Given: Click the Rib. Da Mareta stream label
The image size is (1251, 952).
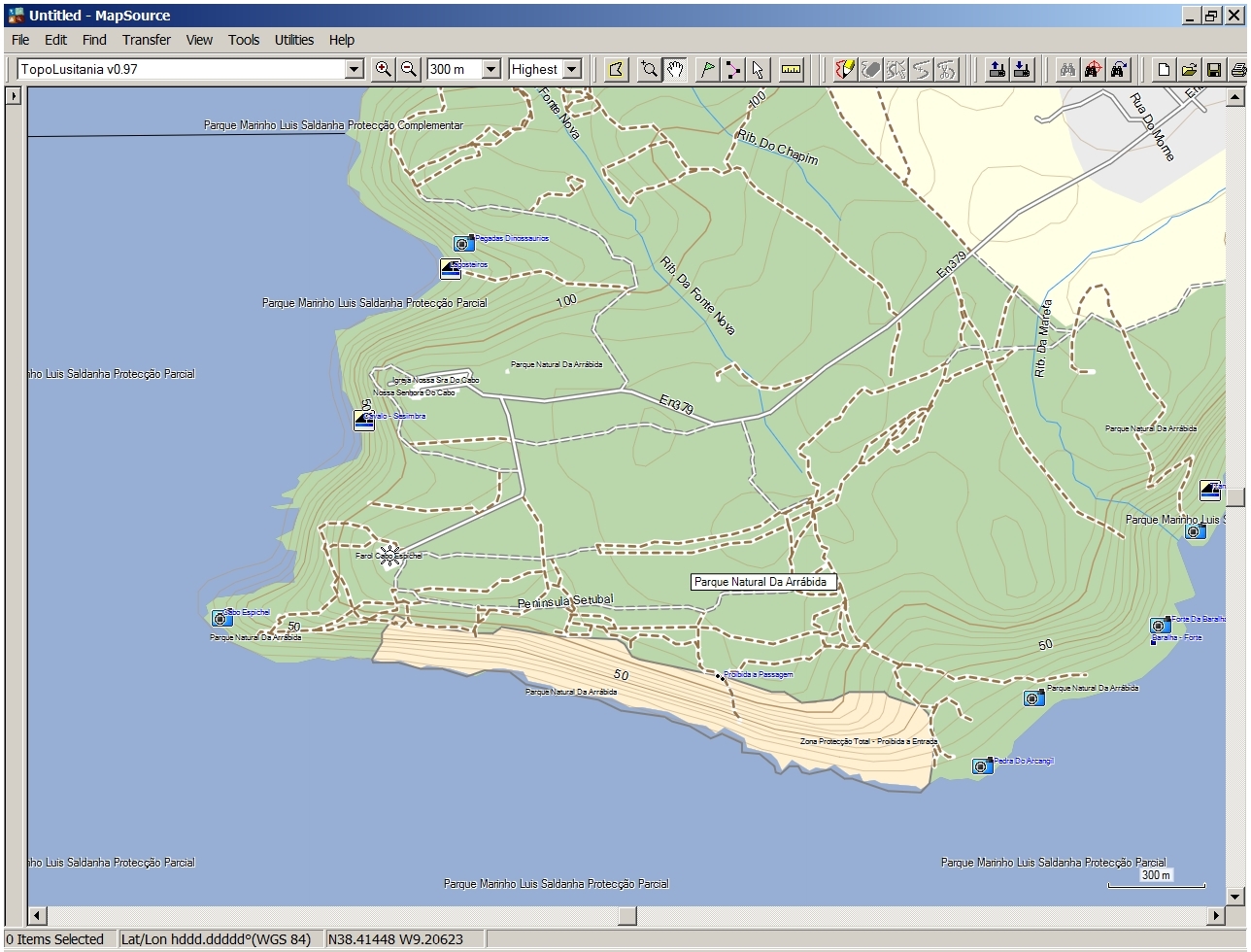Looking at the screenshot, I should (1042, 339).
